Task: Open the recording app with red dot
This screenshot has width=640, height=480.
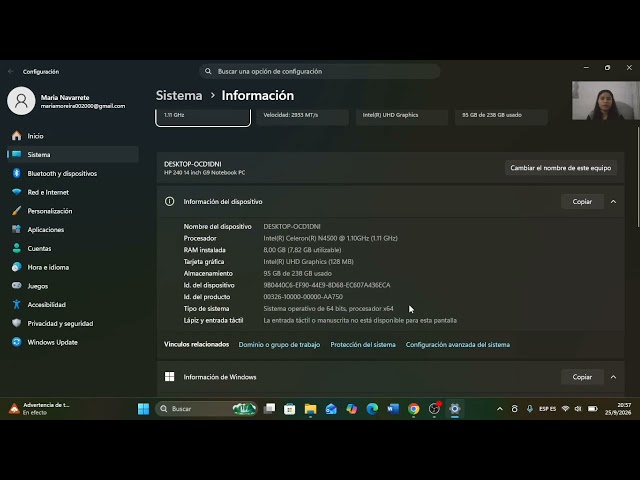Action: coord(434,409)
